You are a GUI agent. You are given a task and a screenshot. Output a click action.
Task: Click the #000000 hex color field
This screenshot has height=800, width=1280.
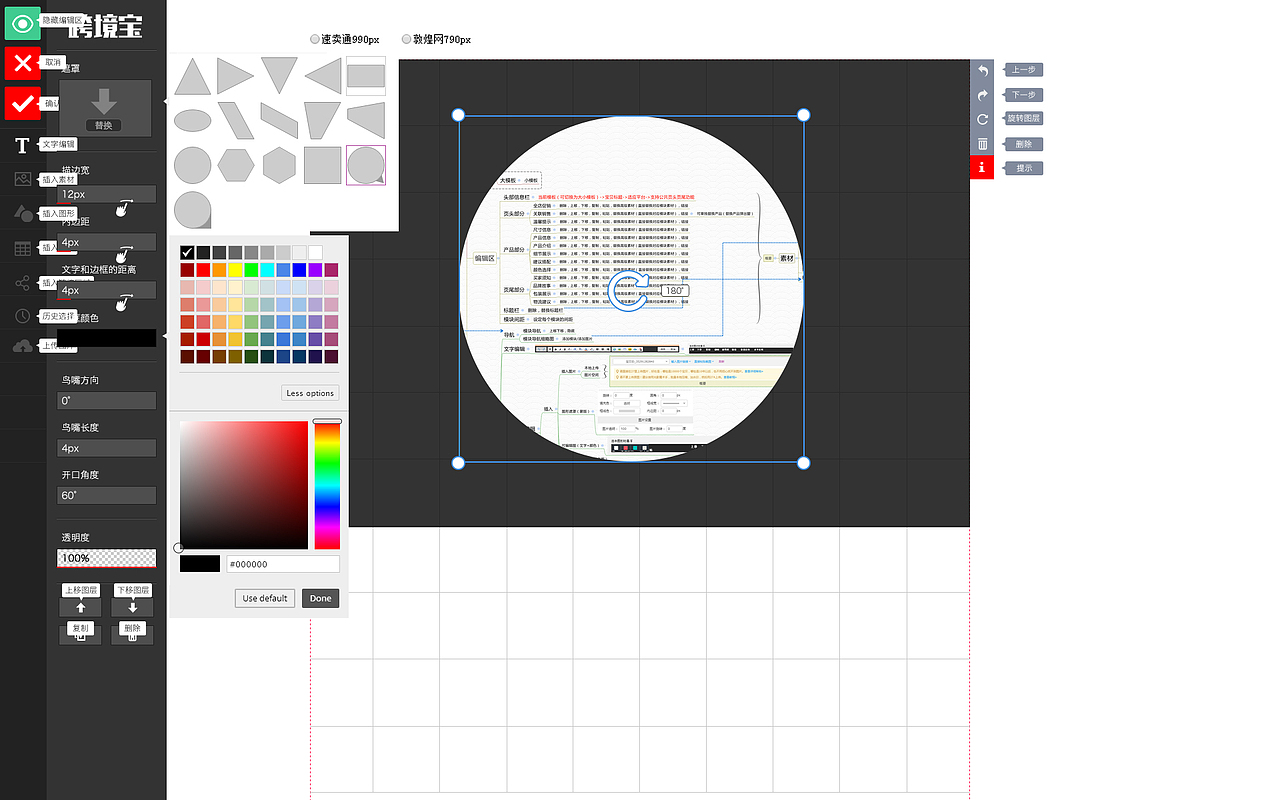tap(283, 564)
